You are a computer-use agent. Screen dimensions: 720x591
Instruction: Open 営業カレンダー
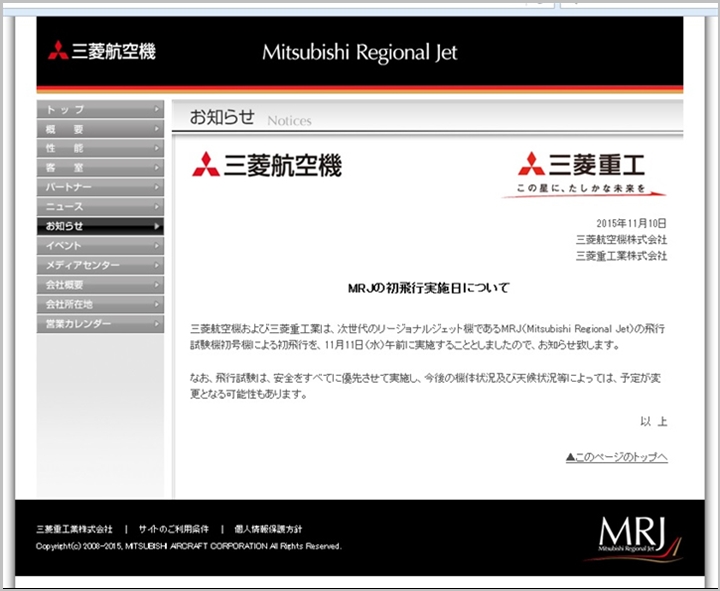100,324
